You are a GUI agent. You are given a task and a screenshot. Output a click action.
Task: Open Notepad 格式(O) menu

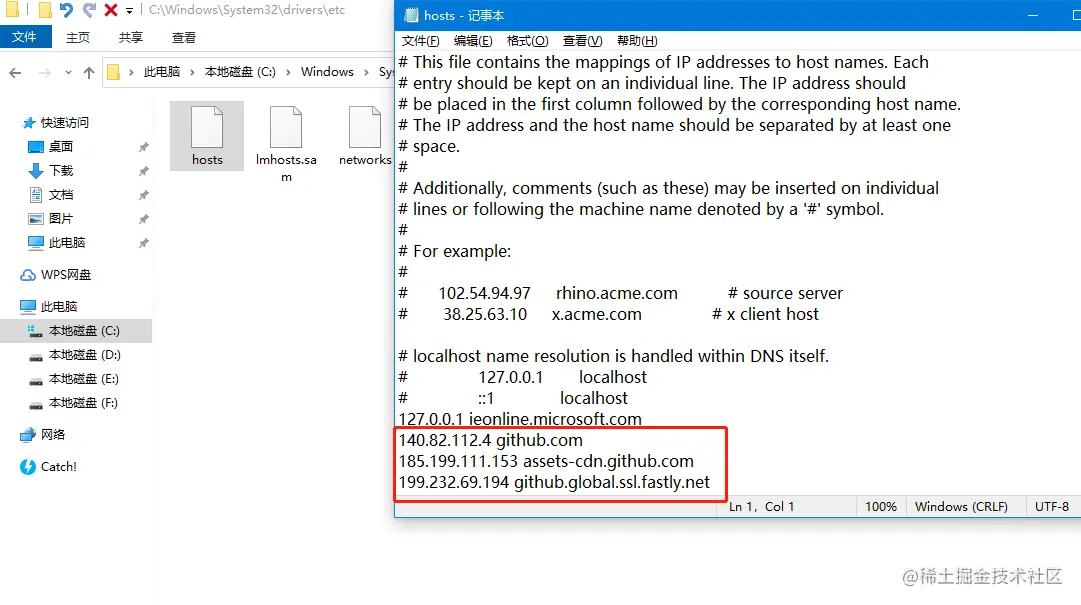click(527, 41)
